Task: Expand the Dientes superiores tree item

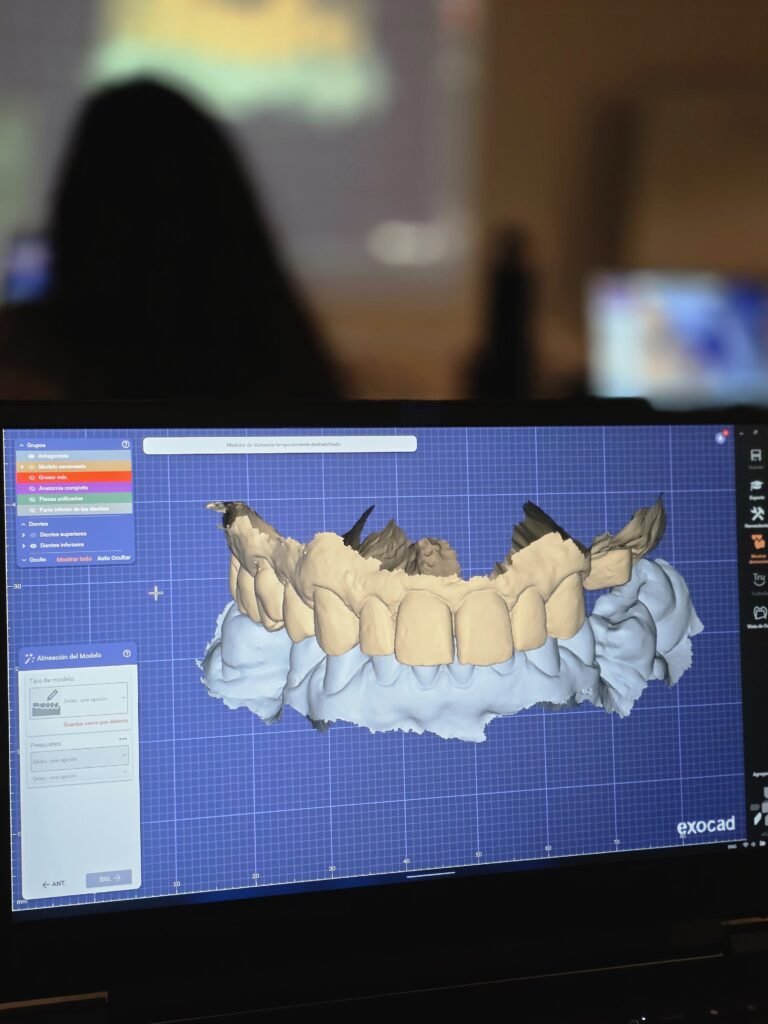Action: 22,535
